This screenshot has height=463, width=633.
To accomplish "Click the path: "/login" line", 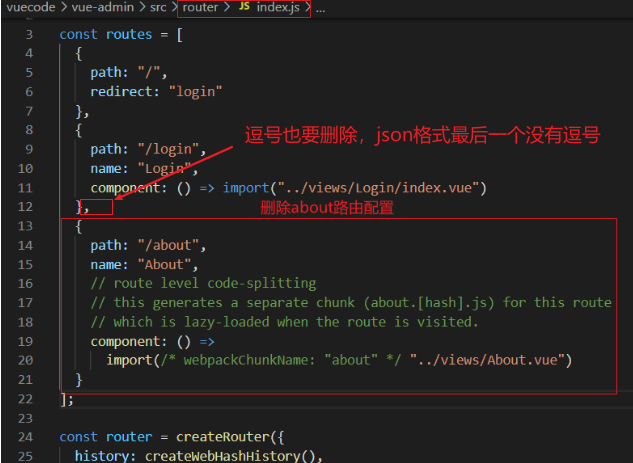I will pyautogui.click(x=149, y=149).
